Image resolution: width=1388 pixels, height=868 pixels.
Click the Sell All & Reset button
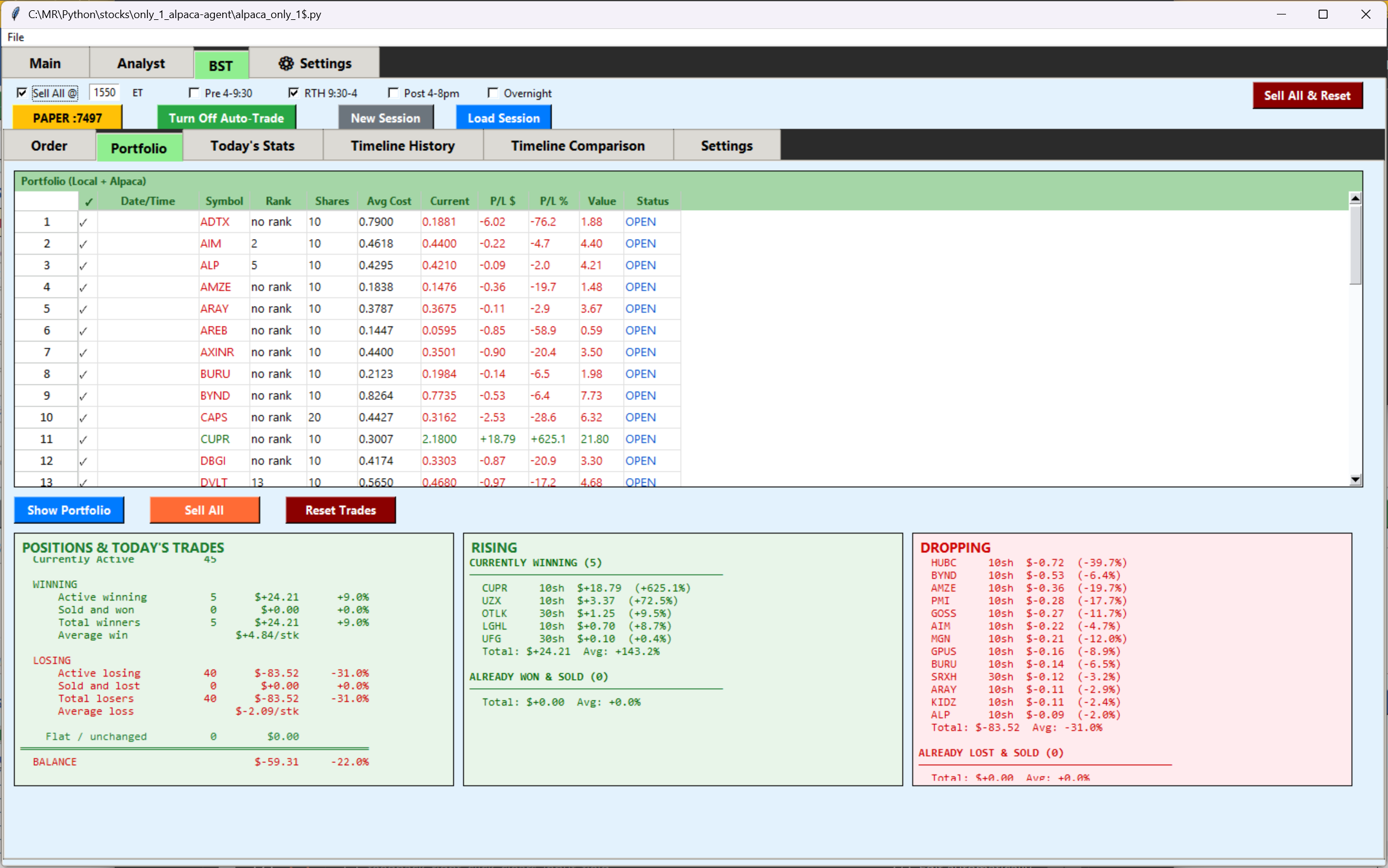click(x=1307, y=95)
